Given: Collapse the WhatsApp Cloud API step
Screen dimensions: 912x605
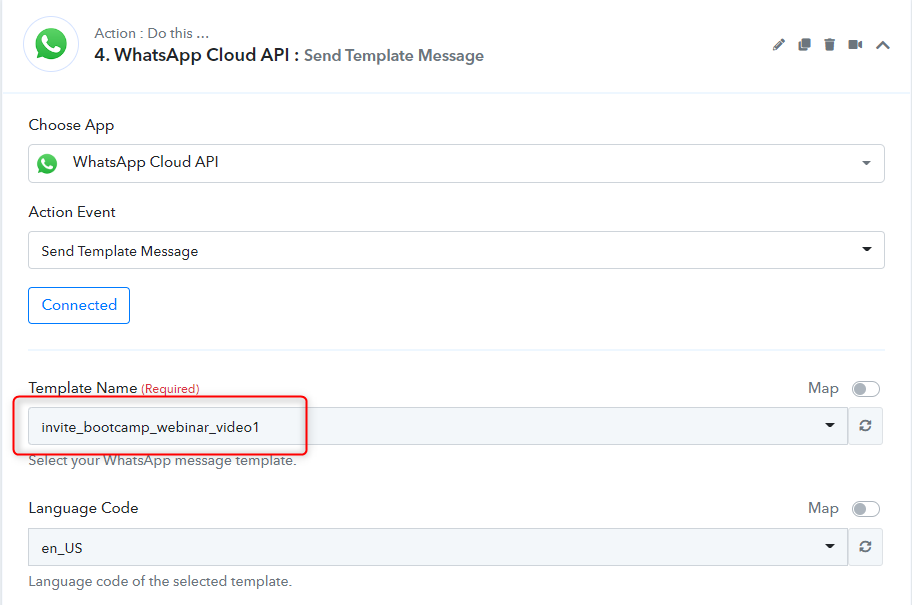Looking at the screenshot, I should (883, 45).
